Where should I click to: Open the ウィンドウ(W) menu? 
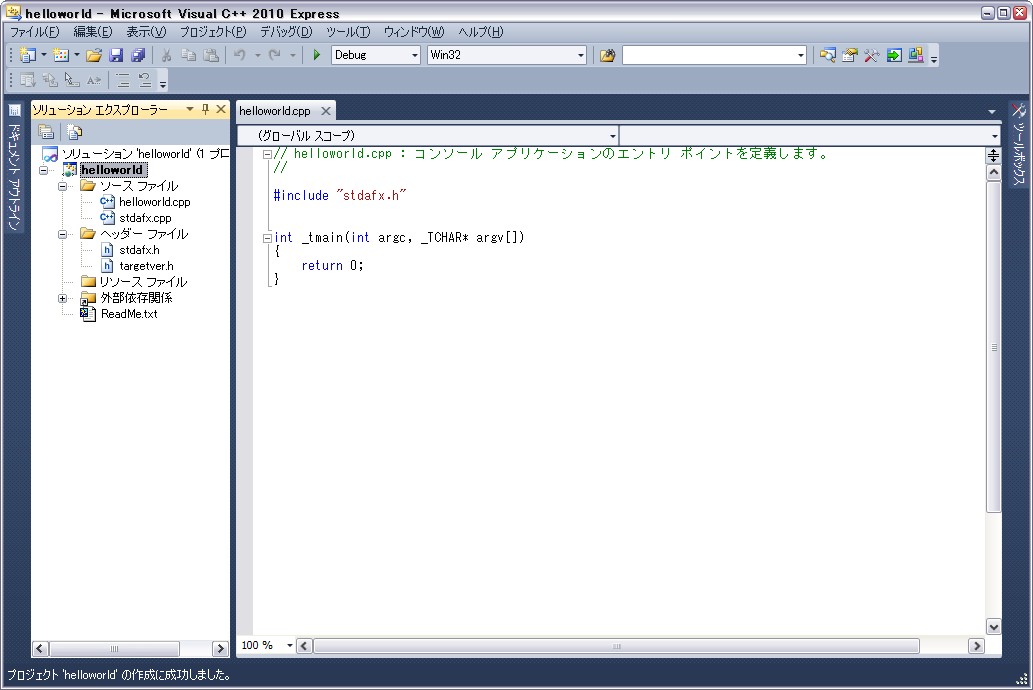coord(414,32)
